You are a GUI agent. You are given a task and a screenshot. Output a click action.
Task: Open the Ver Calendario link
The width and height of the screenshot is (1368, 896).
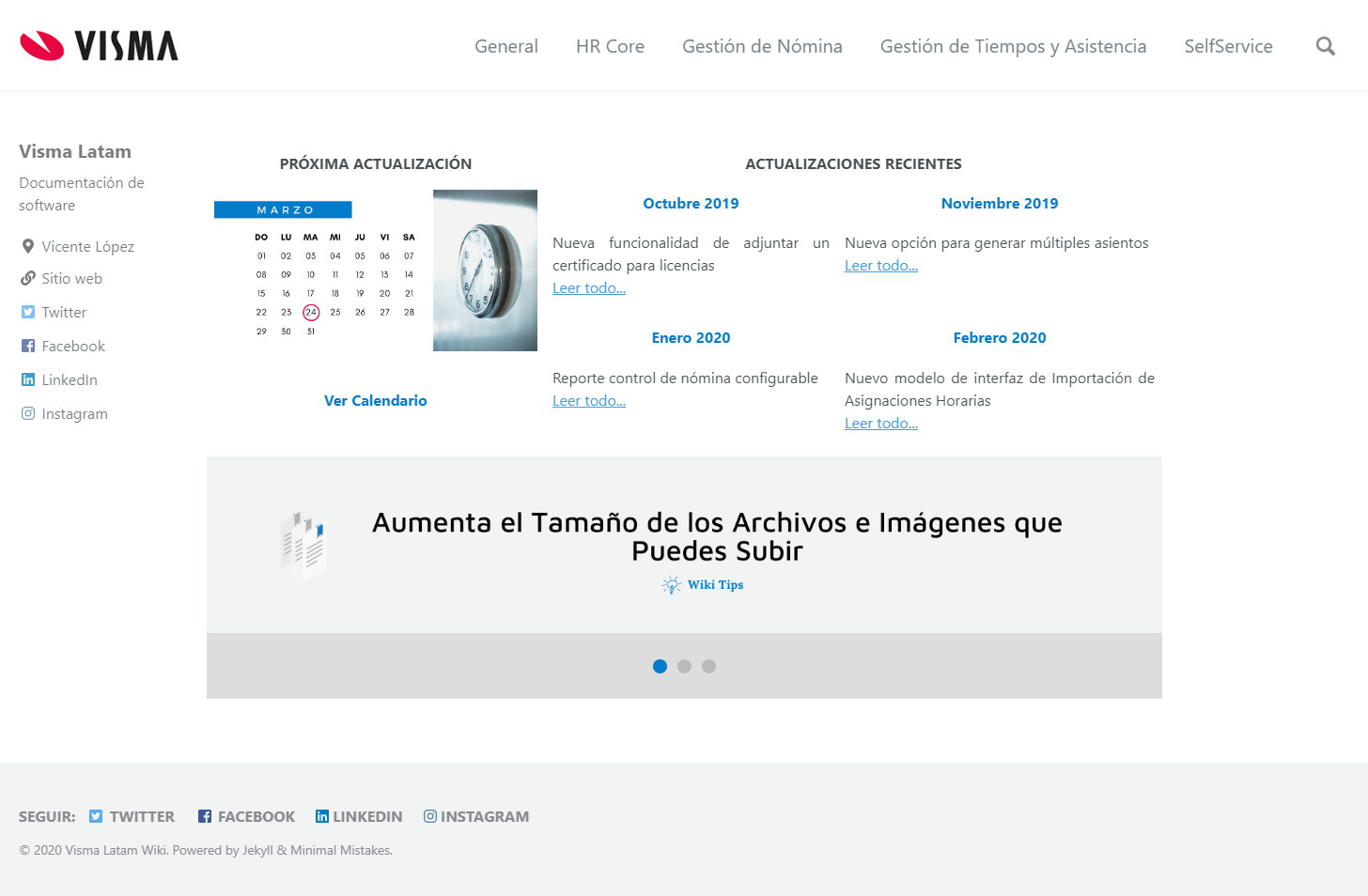[x=376, y=400]
